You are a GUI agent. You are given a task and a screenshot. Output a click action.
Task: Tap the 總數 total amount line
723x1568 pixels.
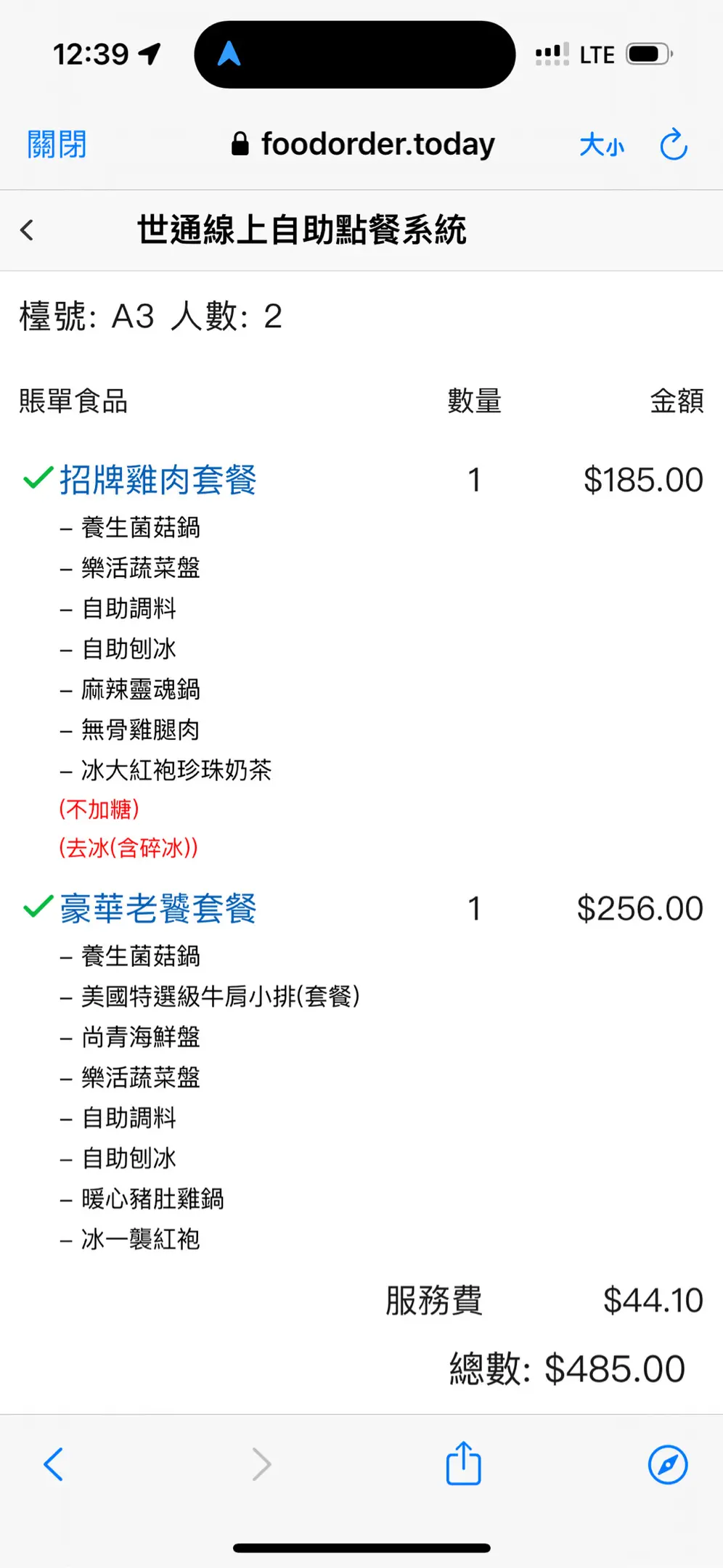567,1369
